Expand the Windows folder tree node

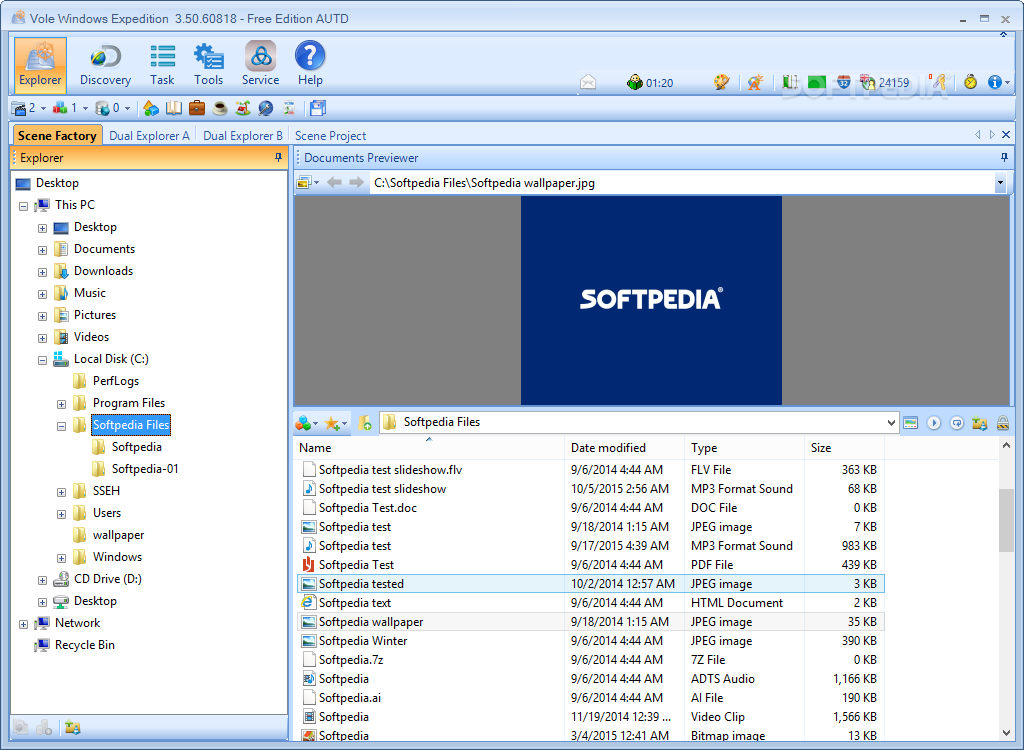tap(61, 559)
